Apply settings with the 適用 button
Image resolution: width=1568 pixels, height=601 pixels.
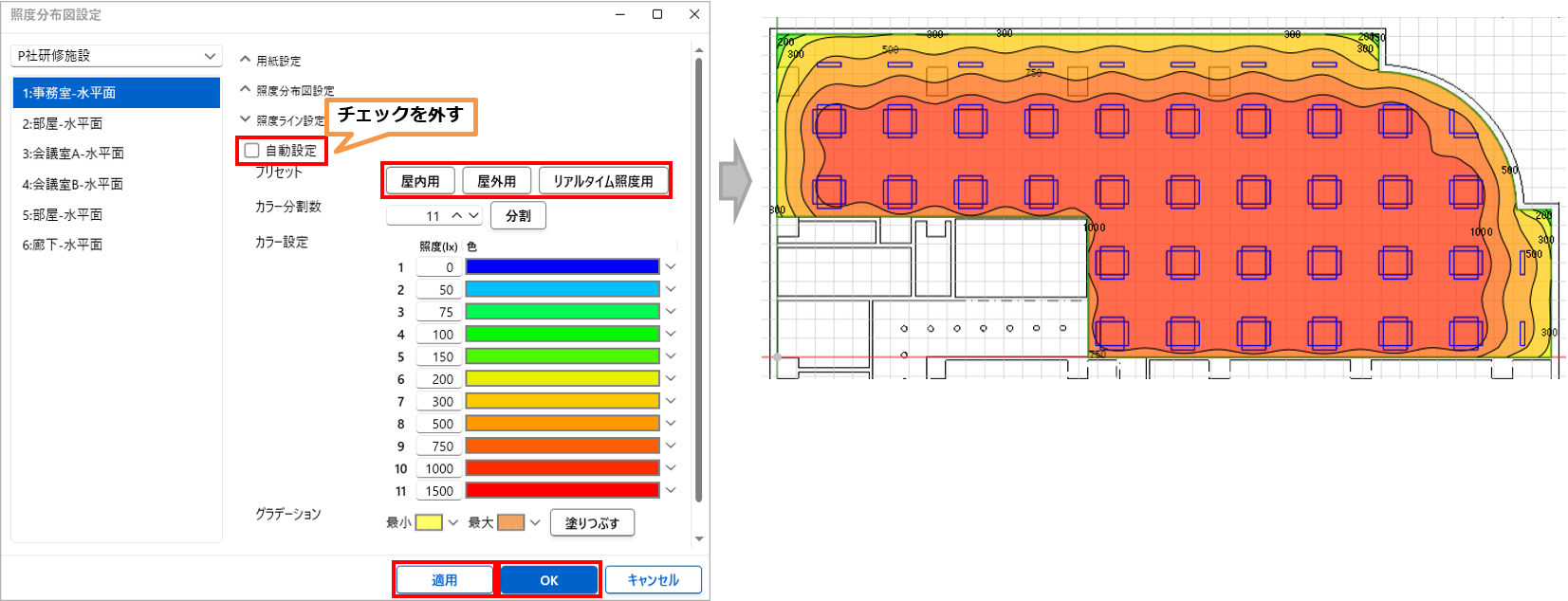point(444,580)
